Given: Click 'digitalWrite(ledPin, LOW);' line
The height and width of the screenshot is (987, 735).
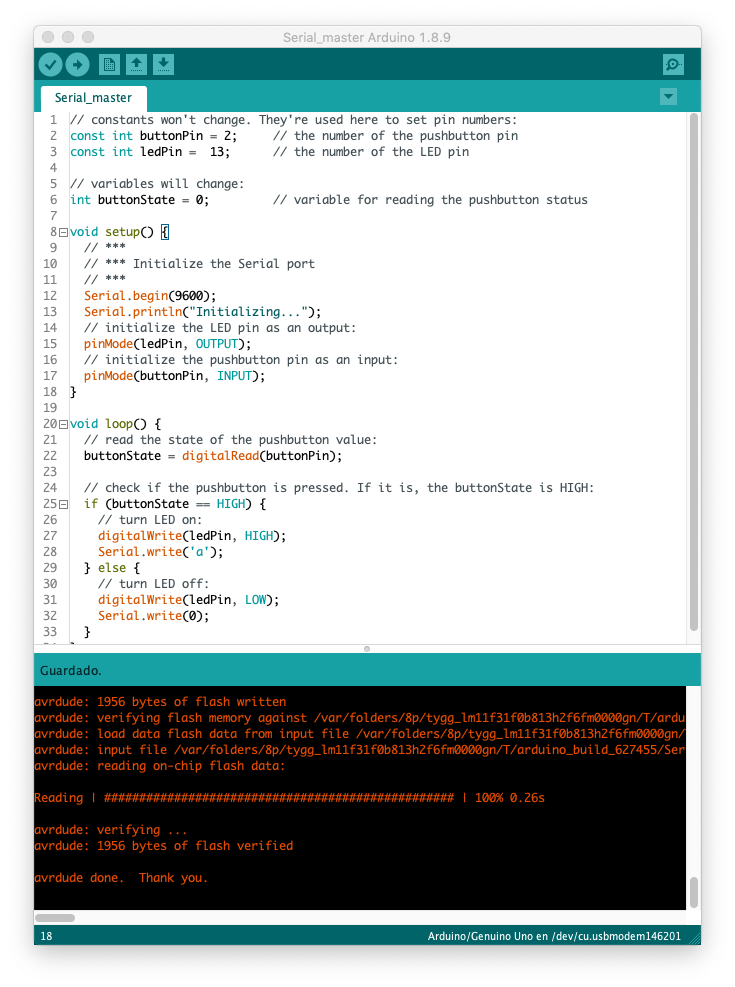Looking at the screenshot, I should coord(188,600).
